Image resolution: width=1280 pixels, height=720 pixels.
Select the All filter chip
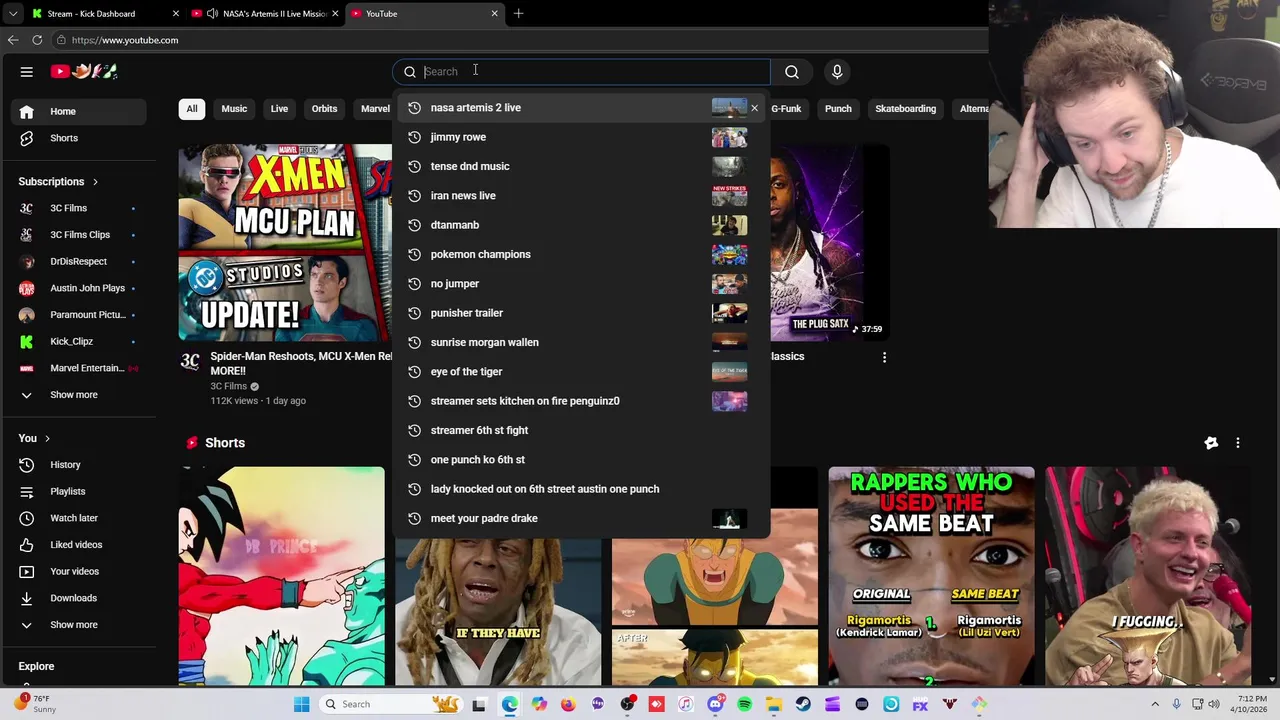pos(192,109)
